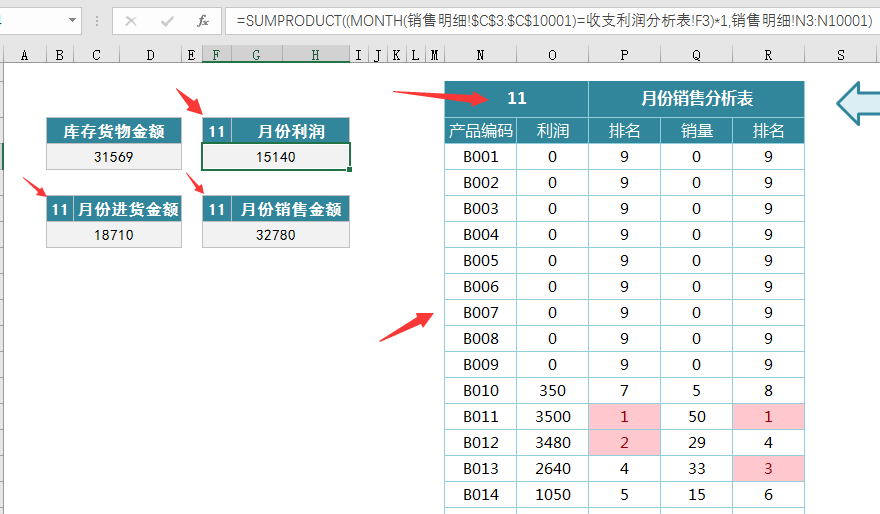Viewport: 880px width, 514px height.
Task: Select profit cell 350 for B010
Action: pyautogui.click(x=552, y=391)
